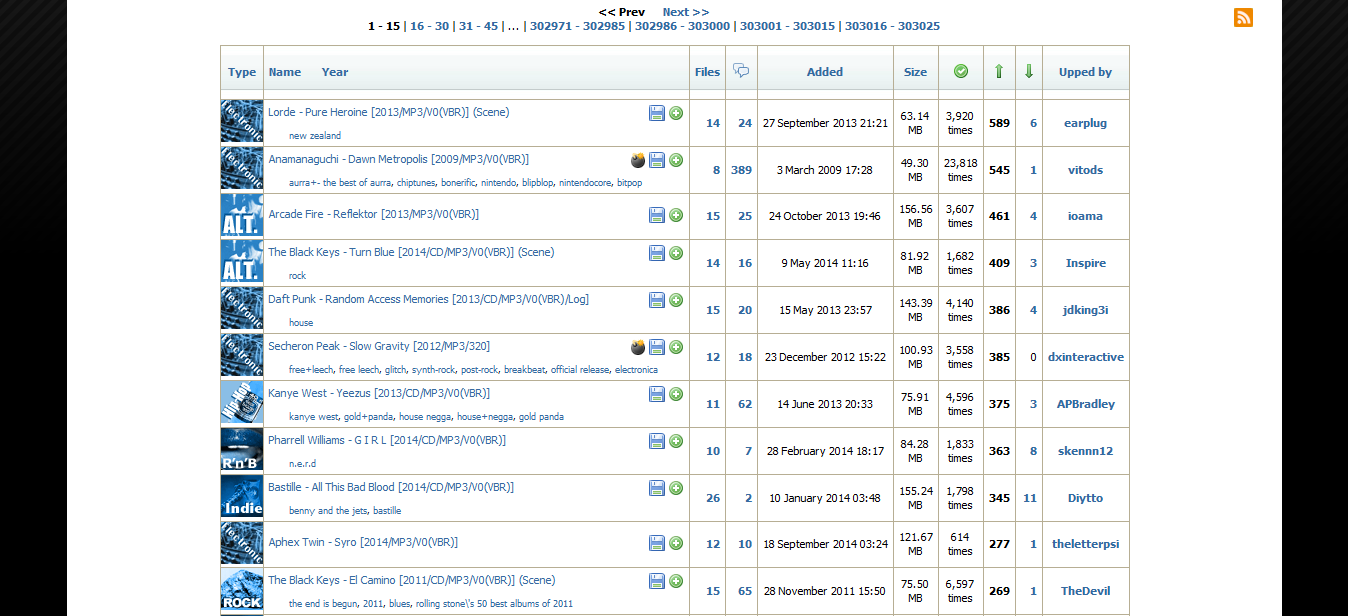Click the ALT. category image beside Arcade Fire - Reflektor
Viewport: 1348px width, 616px height.
242,216
